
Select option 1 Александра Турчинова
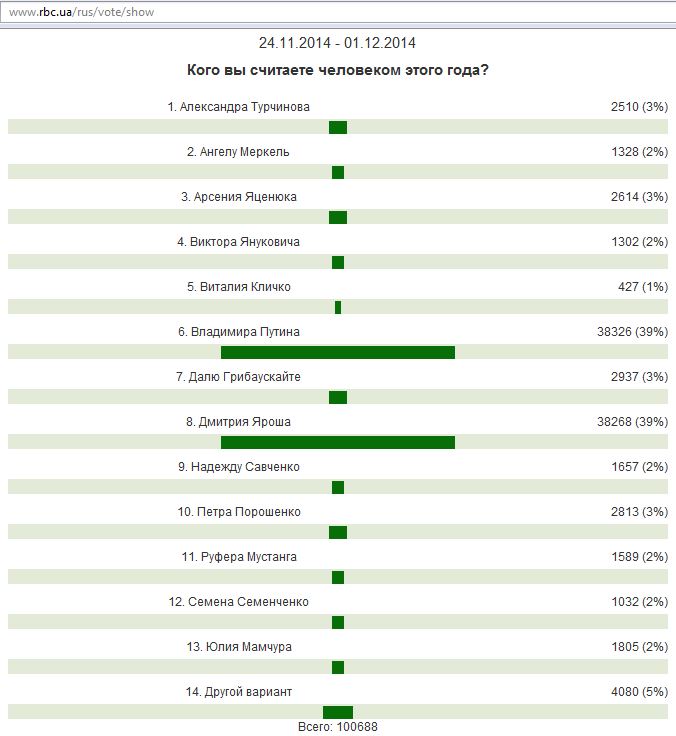tap(238, 107)
